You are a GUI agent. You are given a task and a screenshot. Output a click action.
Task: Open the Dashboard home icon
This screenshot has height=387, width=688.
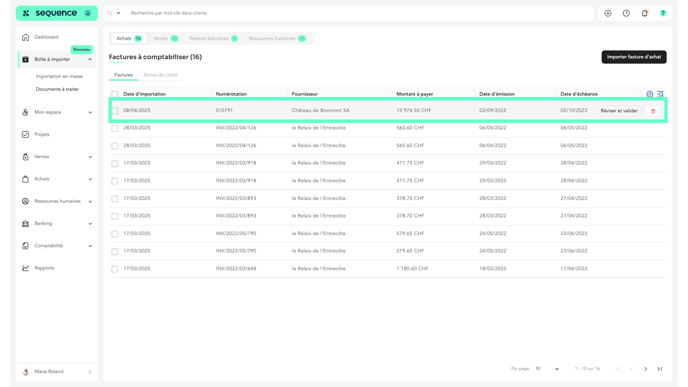[25, 37]
